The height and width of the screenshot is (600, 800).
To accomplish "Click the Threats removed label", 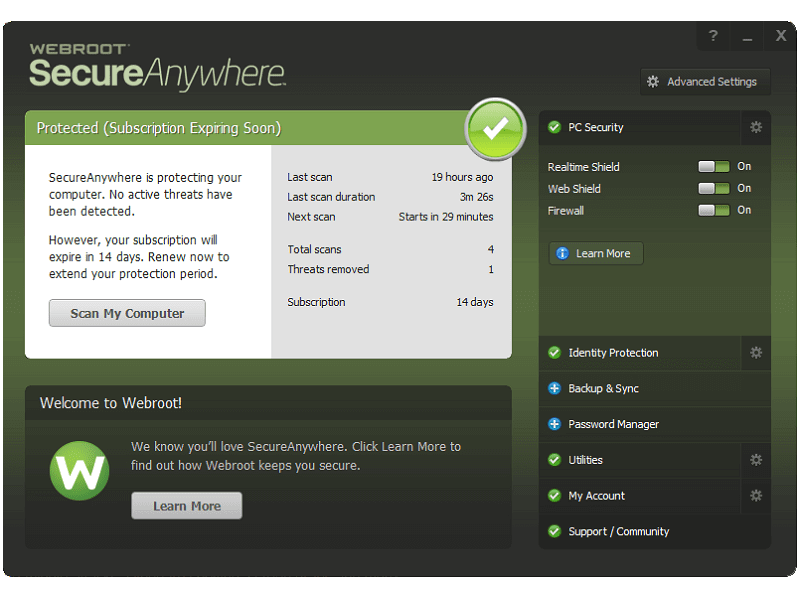I will point(328,269).
